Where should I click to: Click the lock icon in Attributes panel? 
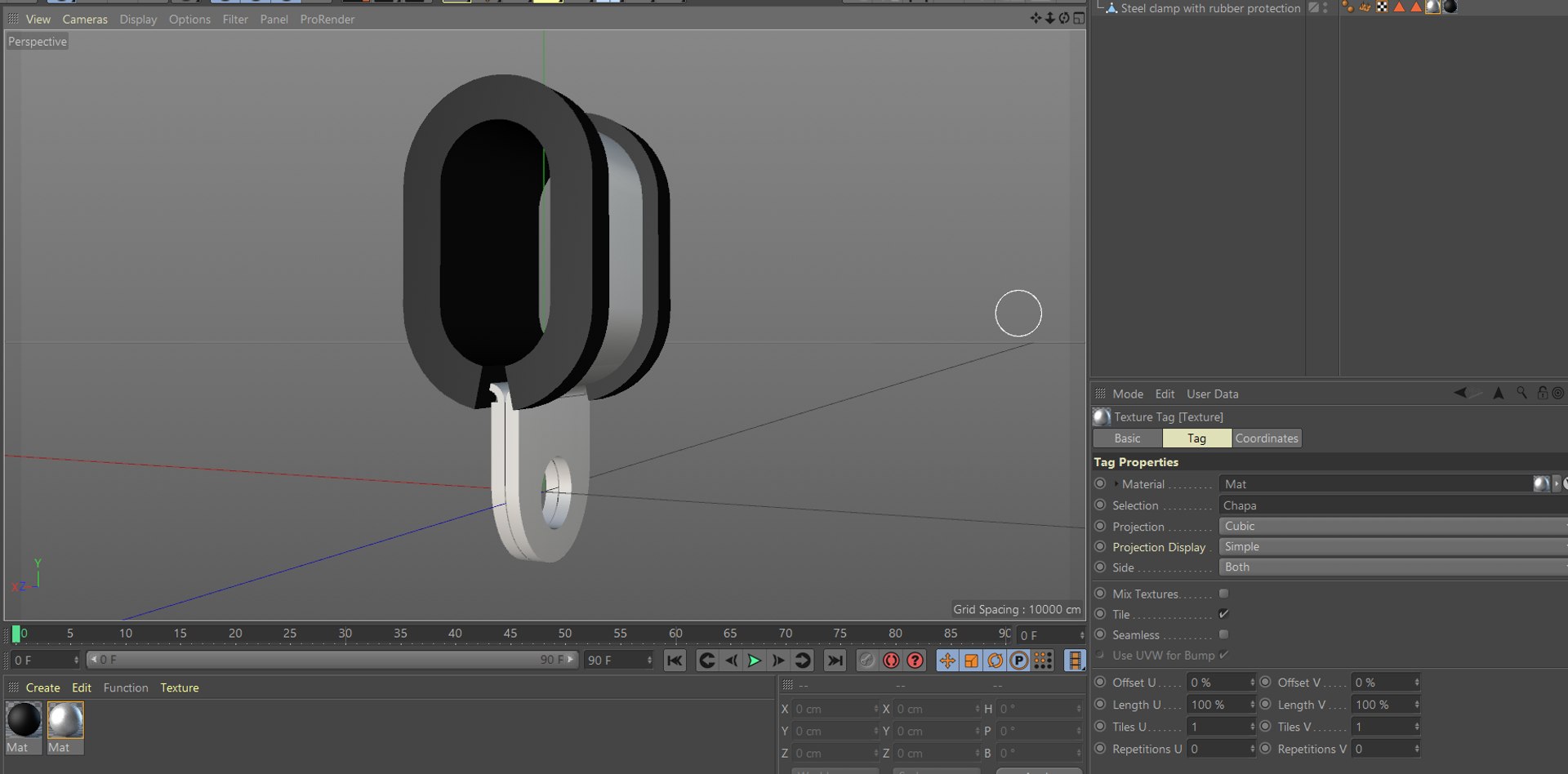1542,393
